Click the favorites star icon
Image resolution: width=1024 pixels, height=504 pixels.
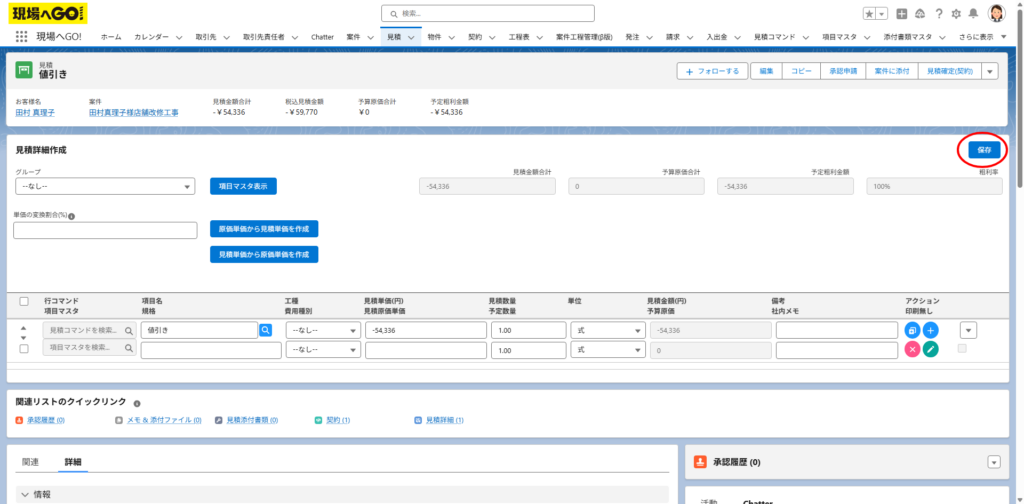869,14
